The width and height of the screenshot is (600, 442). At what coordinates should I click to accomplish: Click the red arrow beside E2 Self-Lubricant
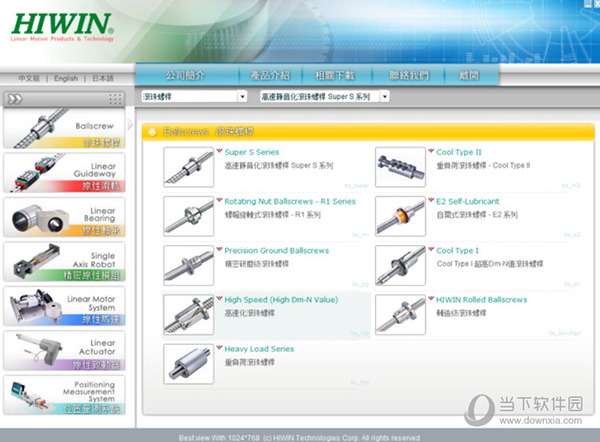click(431, 200)
